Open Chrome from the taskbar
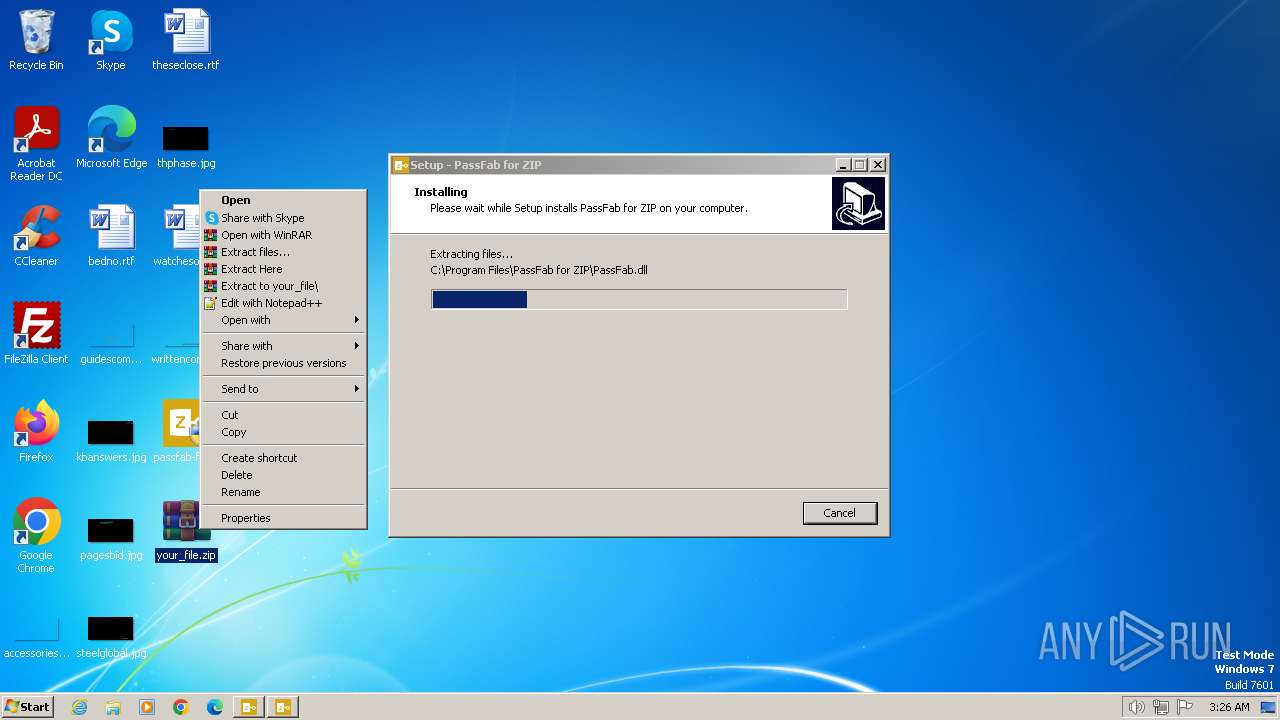The image size is (1280, 720). 181,707
